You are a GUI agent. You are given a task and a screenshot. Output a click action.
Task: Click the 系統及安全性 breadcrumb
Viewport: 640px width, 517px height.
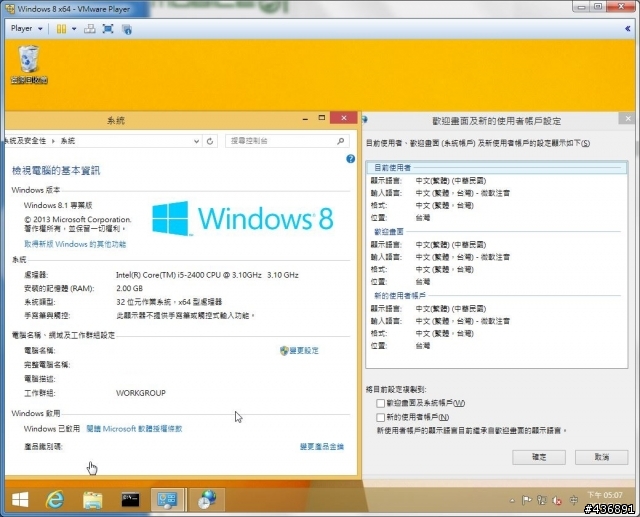[x=25, y=141]
